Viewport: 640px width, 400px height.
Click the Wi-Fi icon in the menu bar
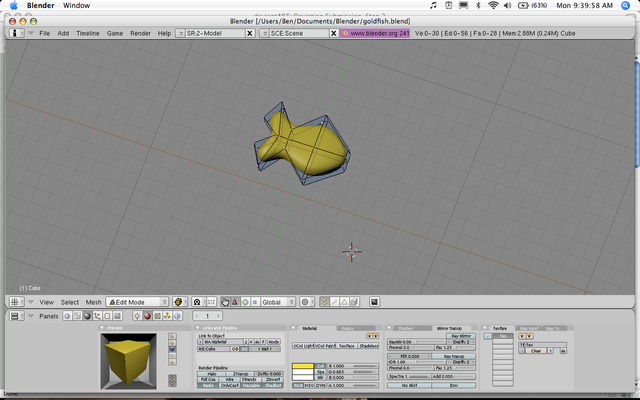coord(493,6)
